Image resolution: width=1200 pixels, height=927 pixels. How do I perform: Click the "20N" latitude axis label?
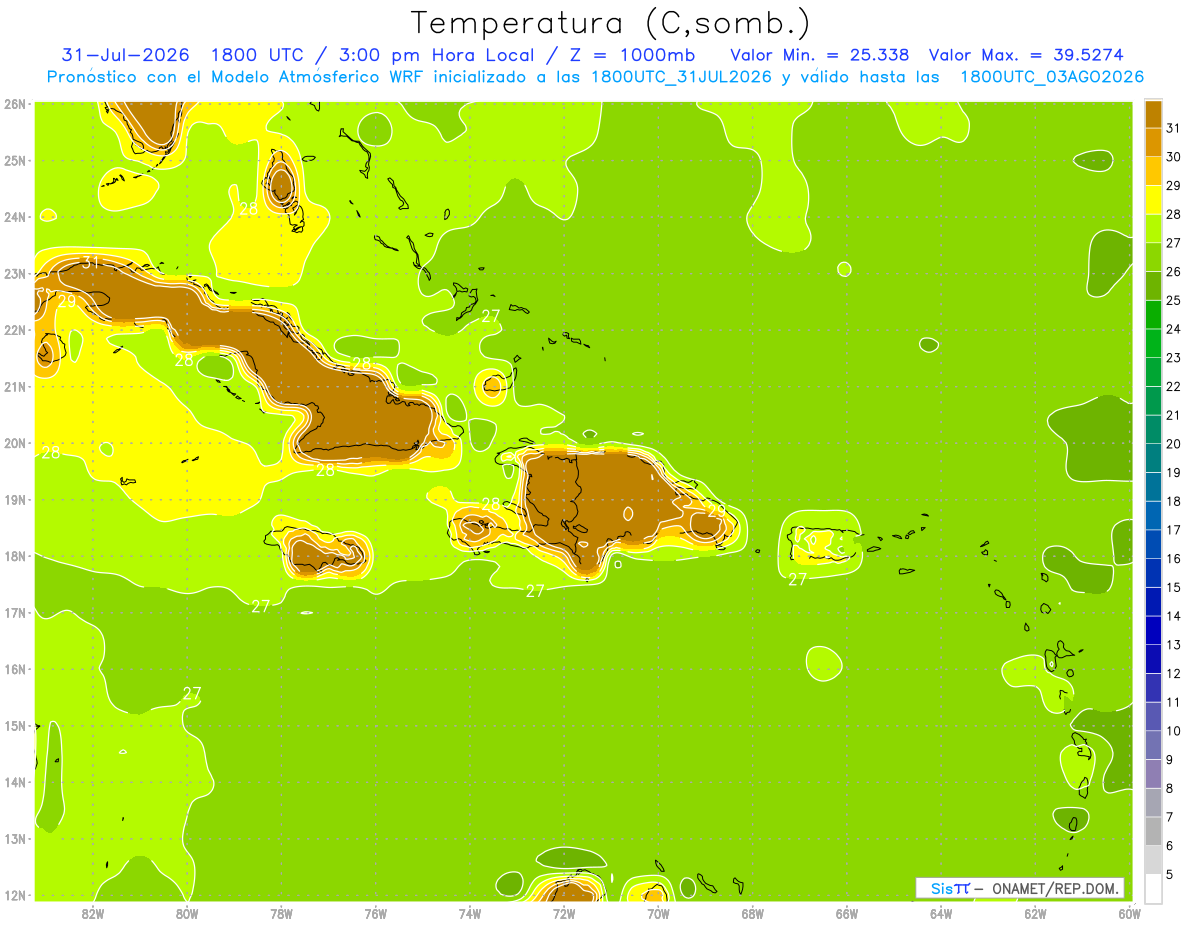coord(15,443)
